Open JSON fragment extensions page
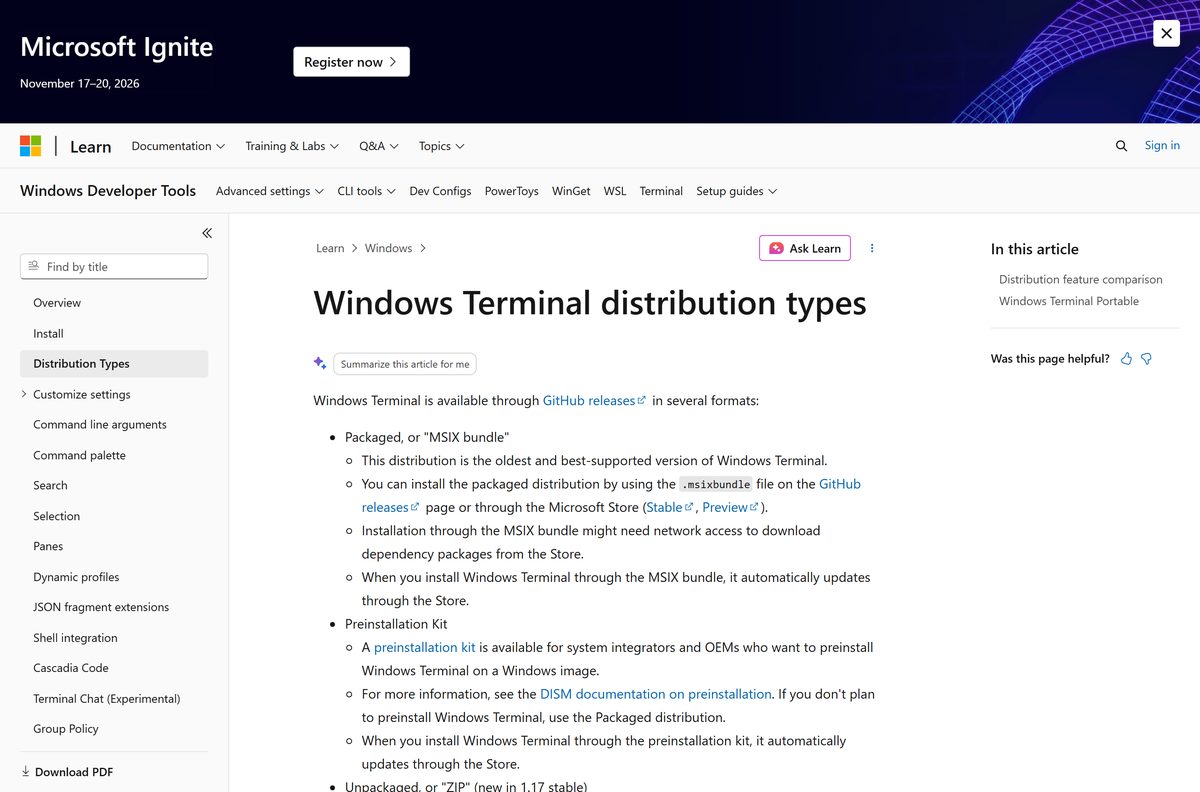The width and height of the screenshot is (1200, 792). pos(101,607)
